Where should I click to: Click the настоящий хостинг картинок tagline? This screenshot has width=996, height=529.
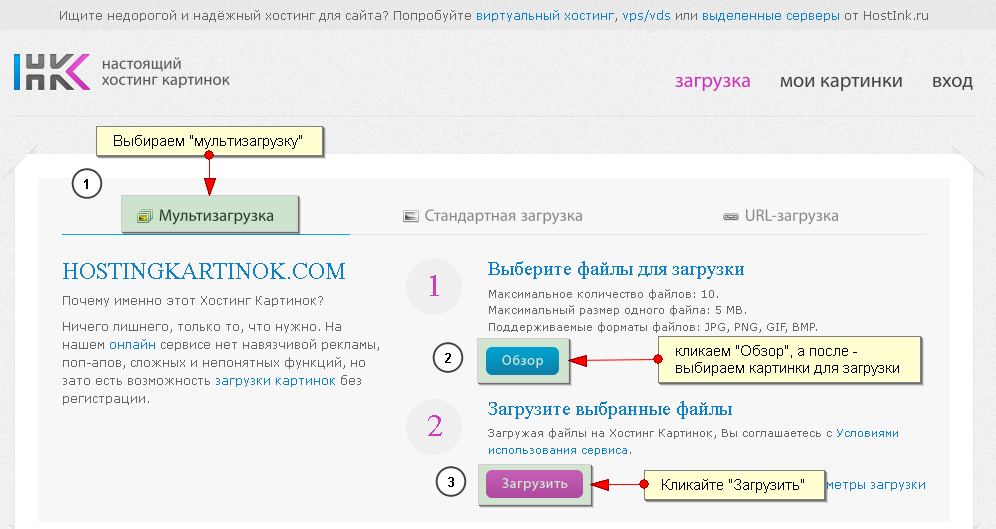click(165, 72)
